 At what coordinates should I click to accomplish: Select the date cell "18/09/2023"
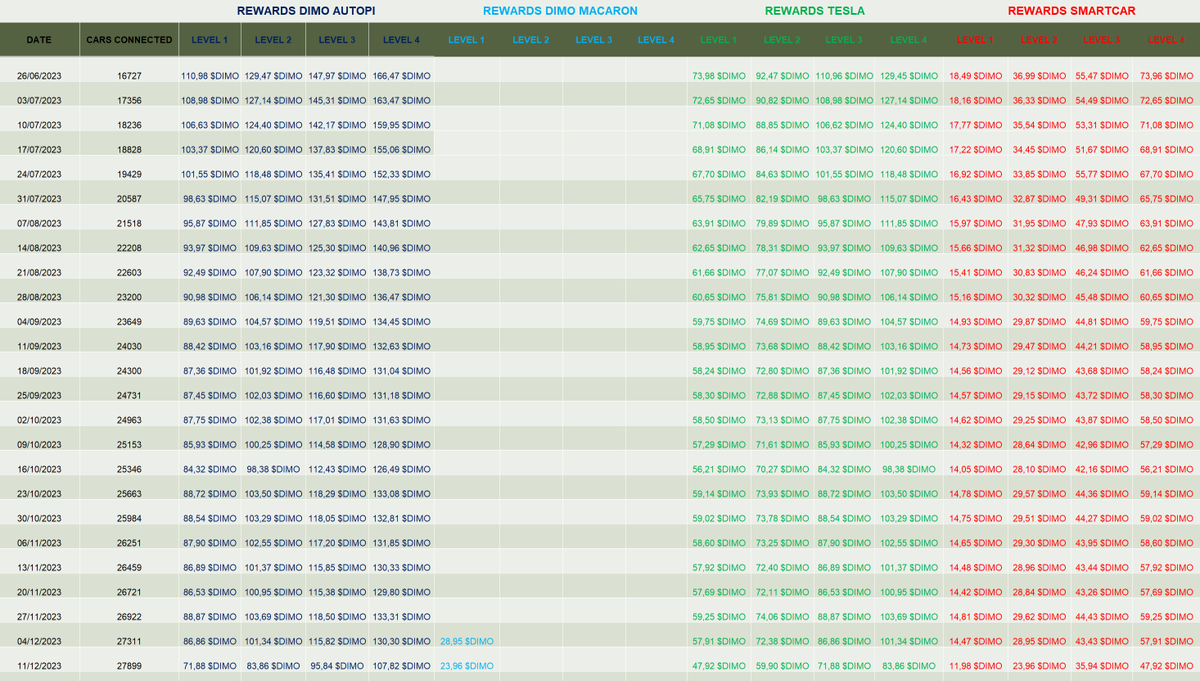pyautogui.click(x=39, y=371)
